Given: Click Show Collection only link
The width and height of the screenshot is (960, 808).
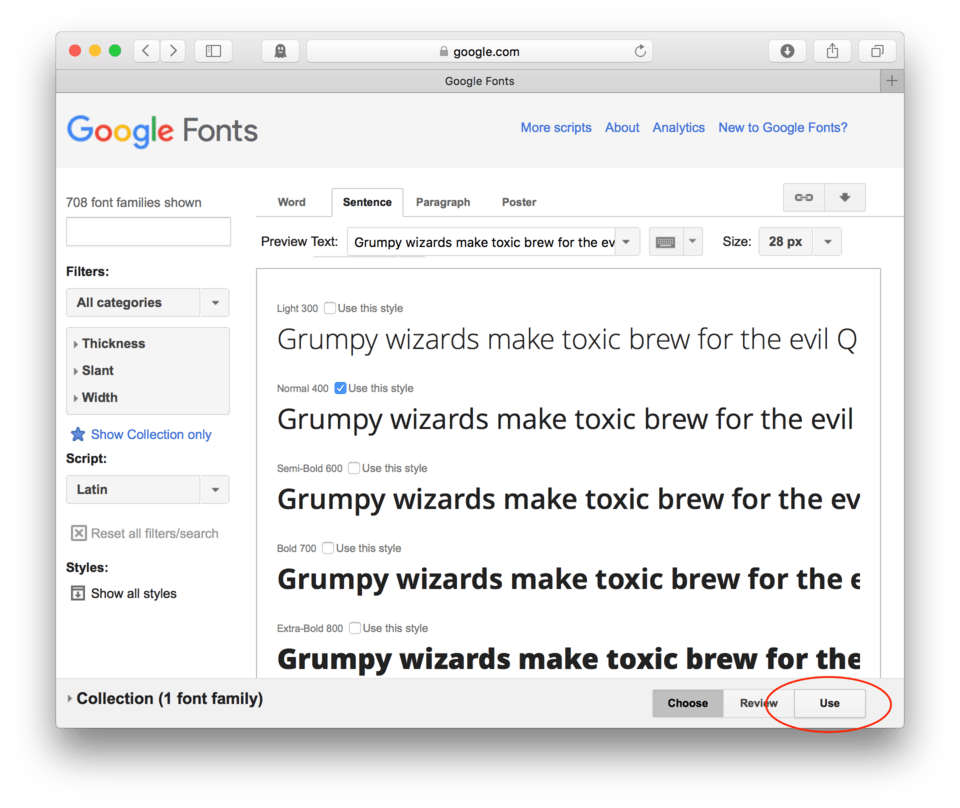Looking at the screenshot, I should (151, 434).
